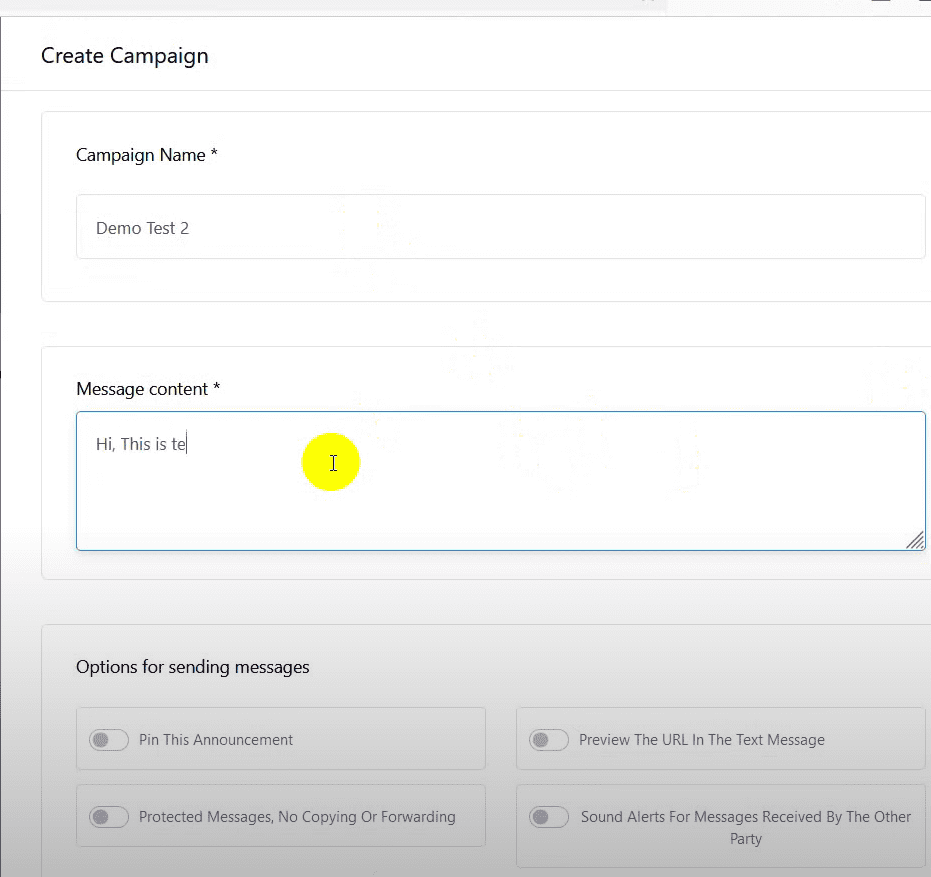Focus the Message content text area
This screenshot has width=931, height=877.
coord(500,490)
